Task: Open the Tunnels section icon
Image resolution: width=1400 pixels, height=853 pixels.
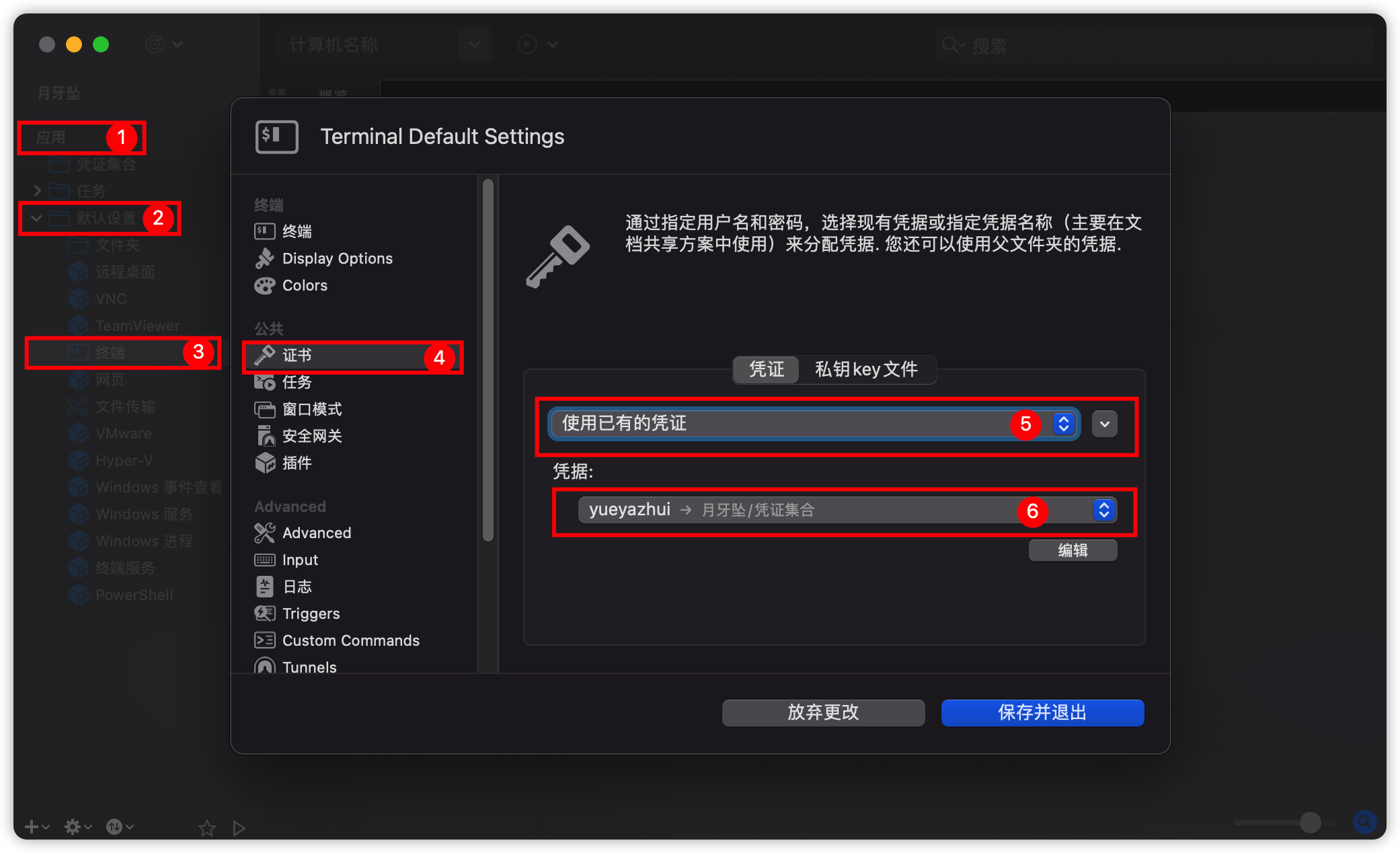Action: (264, 667)
